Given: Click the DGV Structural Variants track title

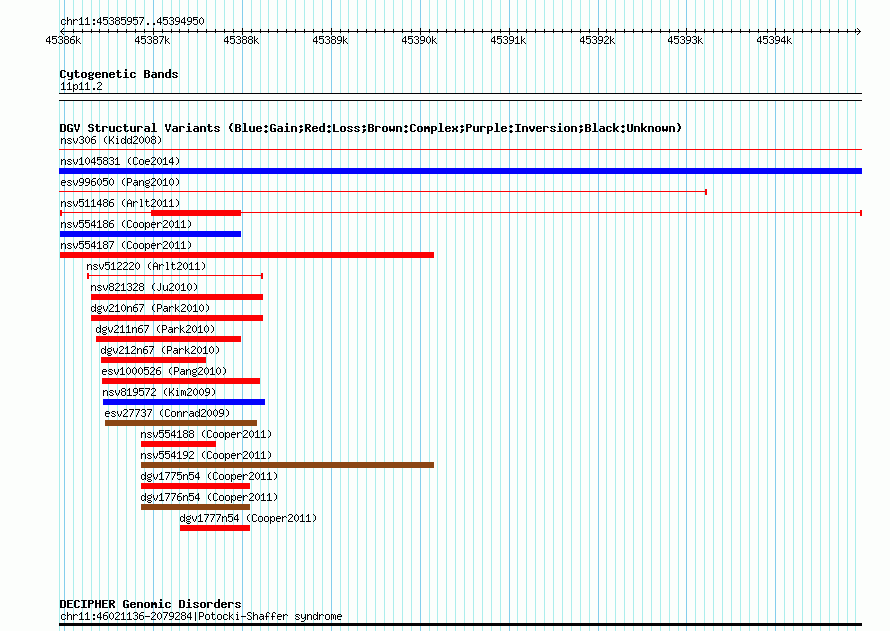Looking at the screenshot, I should tap(371, 128).
